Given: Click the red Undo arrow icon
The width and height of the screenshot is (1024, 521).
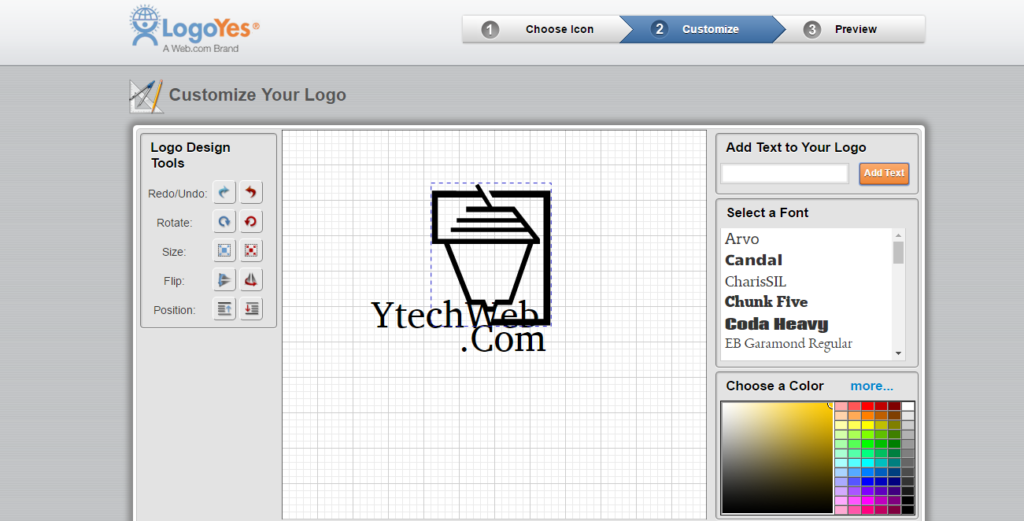Looking at the screenshot, I should coord(251,192).
